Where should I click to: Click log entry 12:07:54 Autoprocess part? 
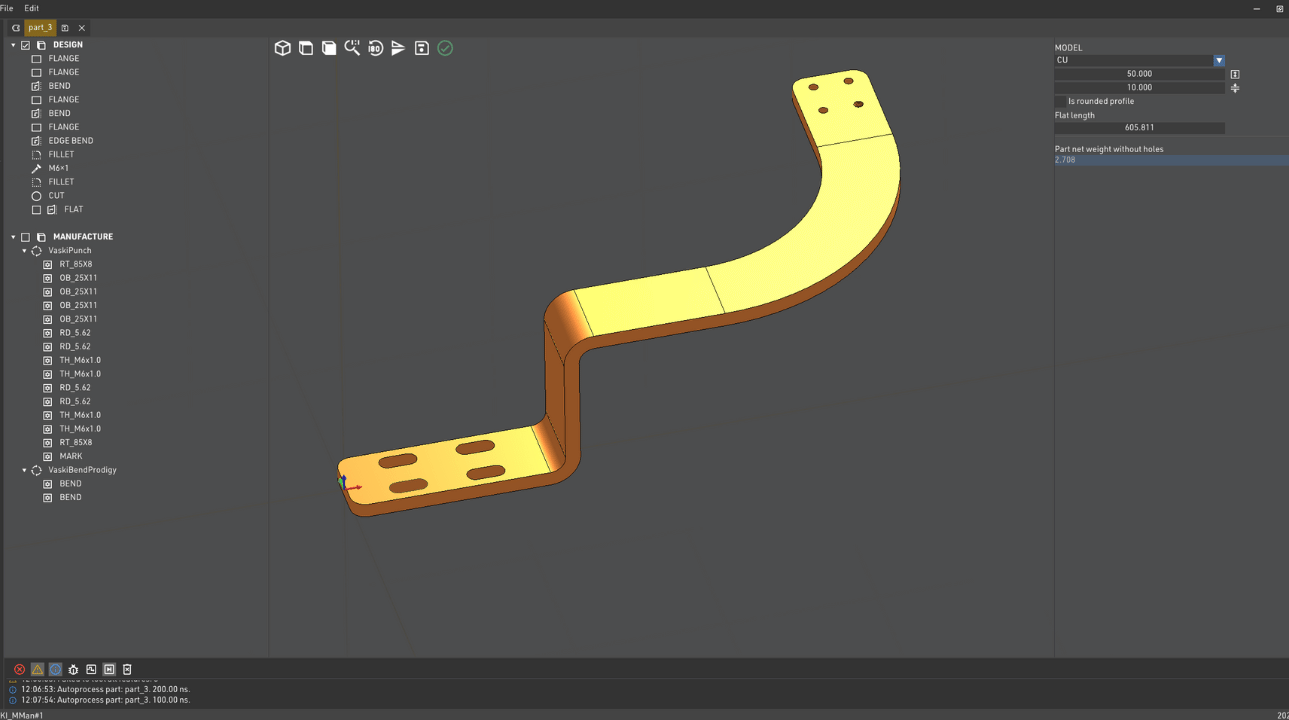(105, 700)
